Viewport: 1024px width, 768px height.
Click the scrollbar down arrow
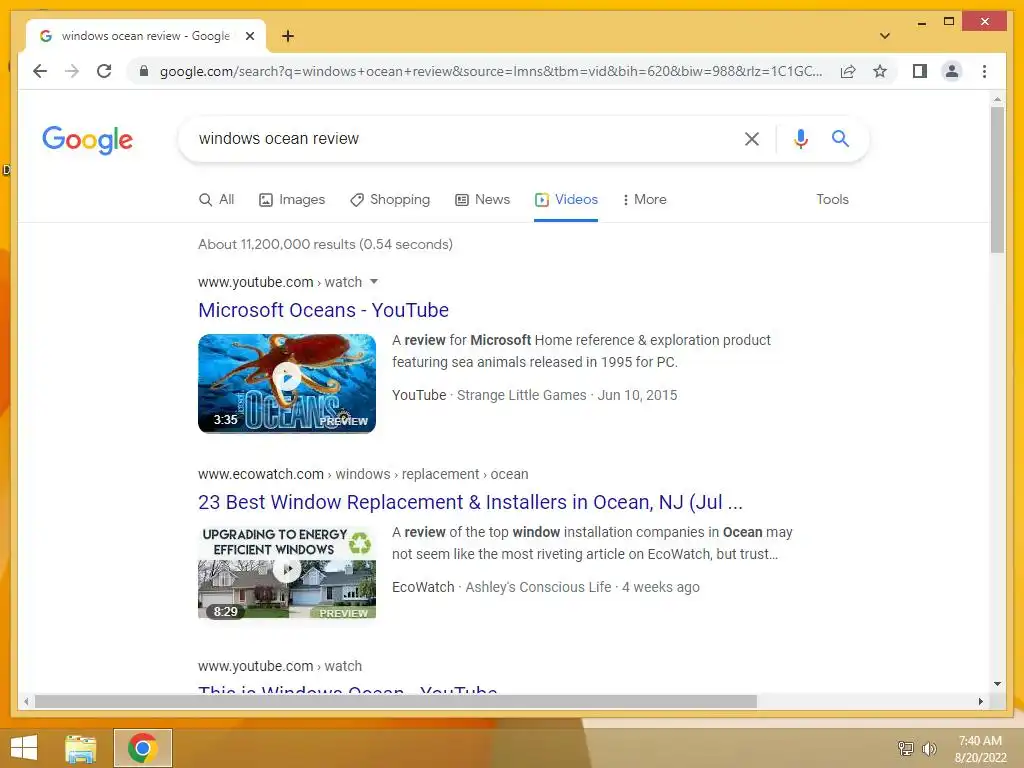tap(997, 684)
